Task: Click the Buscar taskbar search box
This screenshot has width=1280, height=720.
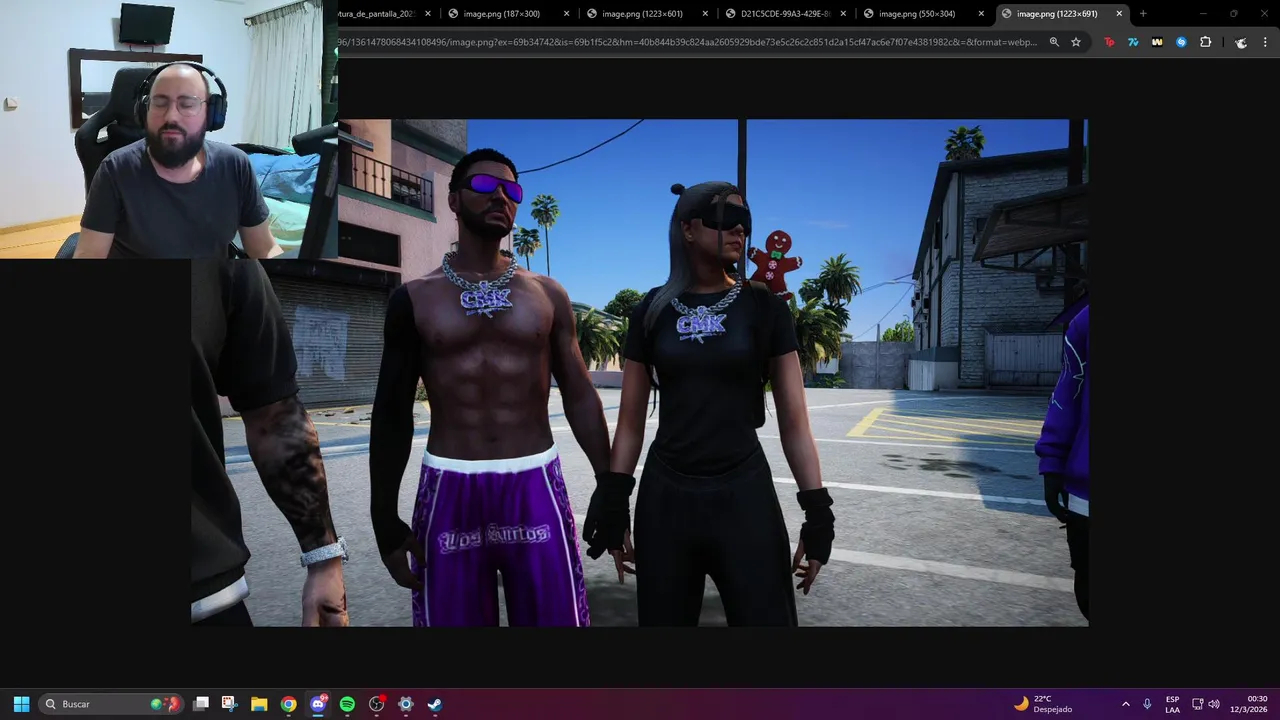Action: coord(111,704)
